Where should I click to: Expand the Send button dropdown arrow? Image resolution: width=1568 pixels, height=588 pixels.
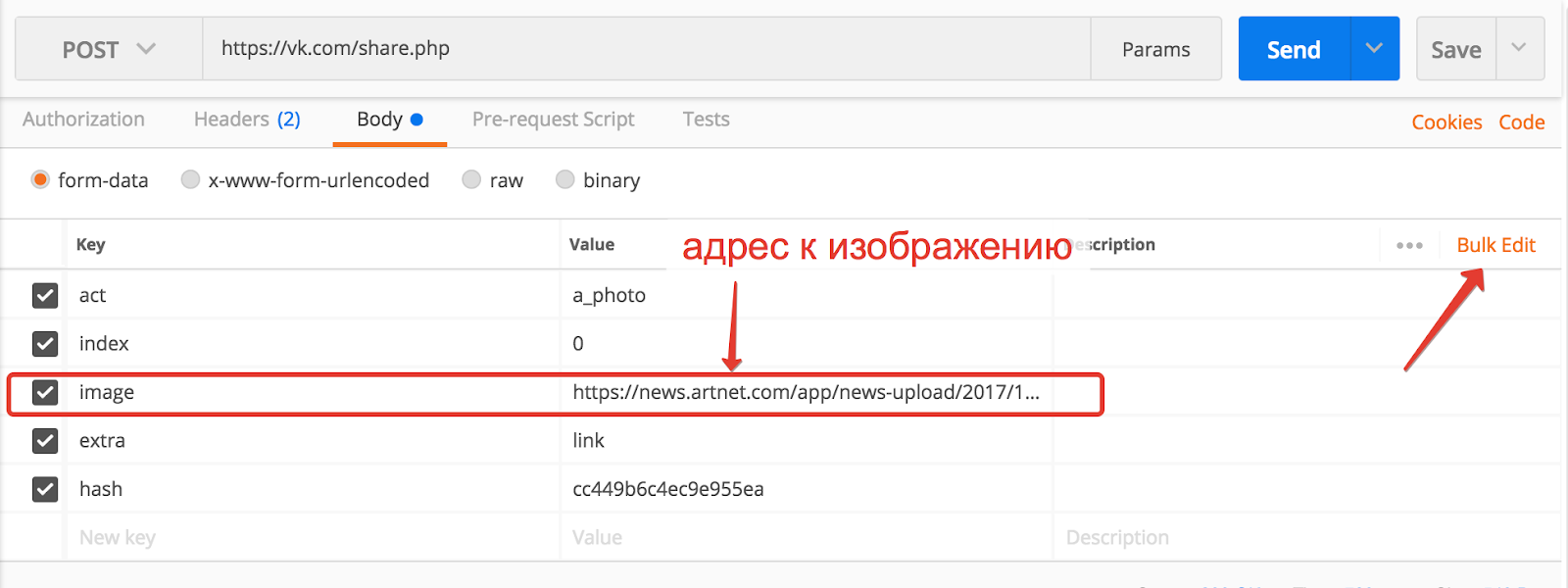(x=1374, y=48)
